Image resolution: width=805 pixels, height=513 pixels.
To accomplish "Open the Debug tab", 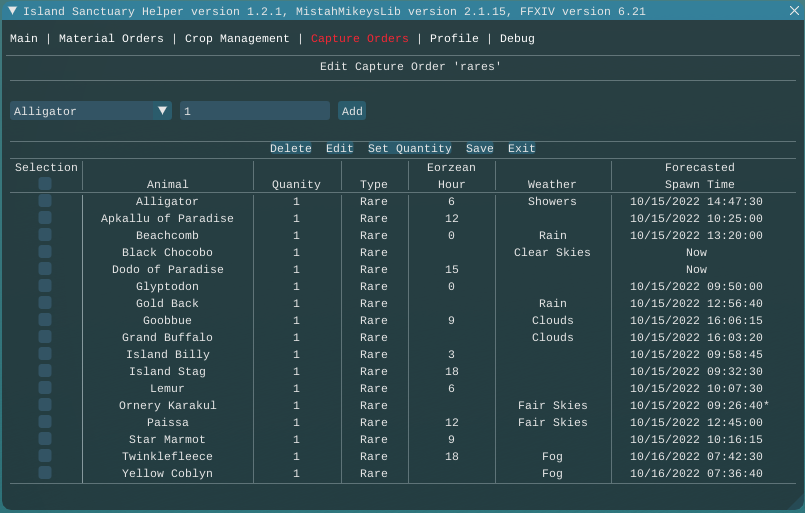I will [x=517, y=39].
